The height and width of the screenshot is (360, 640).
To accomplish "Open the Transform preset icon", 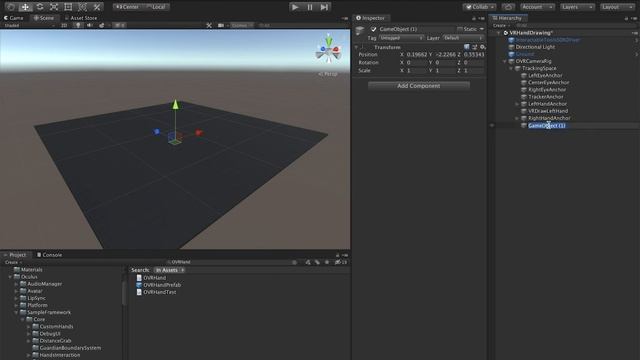I will coord(474,47).
